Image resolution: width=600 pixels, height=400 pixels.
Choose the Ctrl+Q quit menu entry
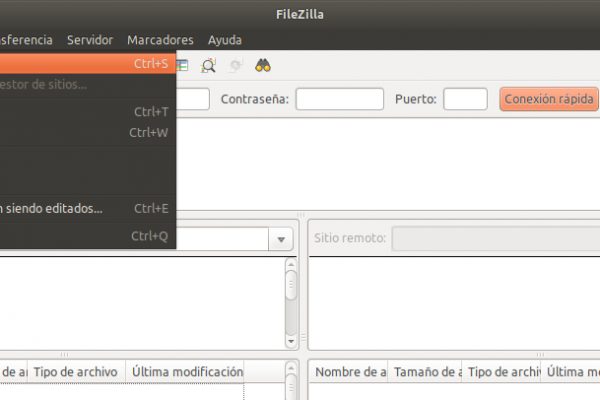click(88, 236)
